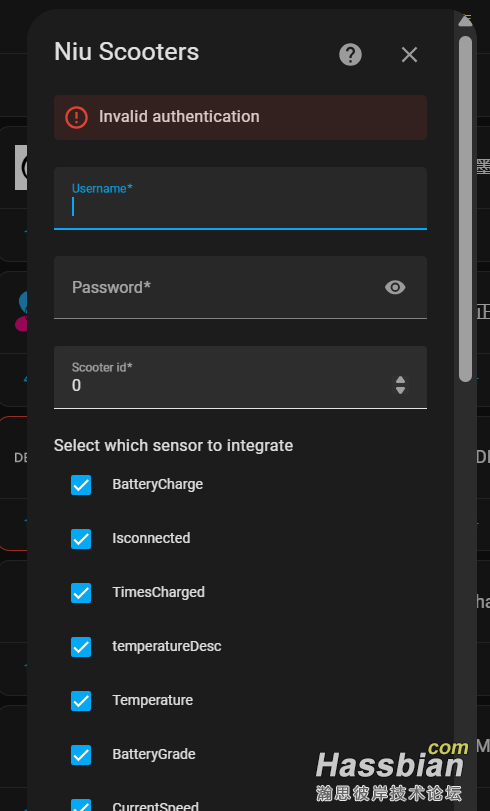Focus the Username input field
Screen dimensions: 490x811
point(240,198)
